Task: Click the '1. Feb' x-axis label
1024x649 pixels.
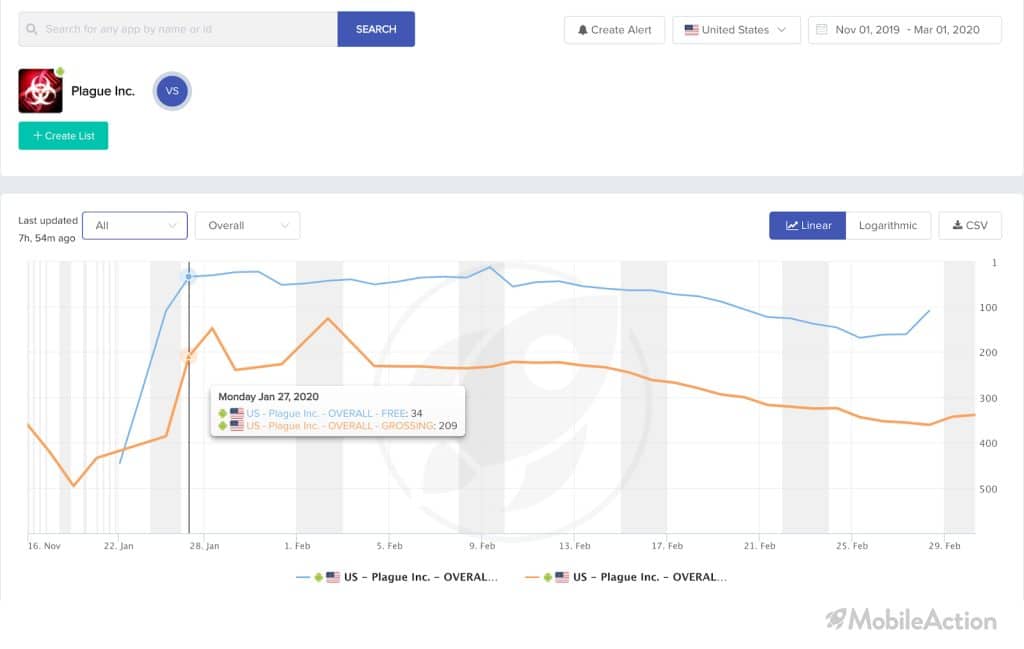Action: (x=297, y=546)
